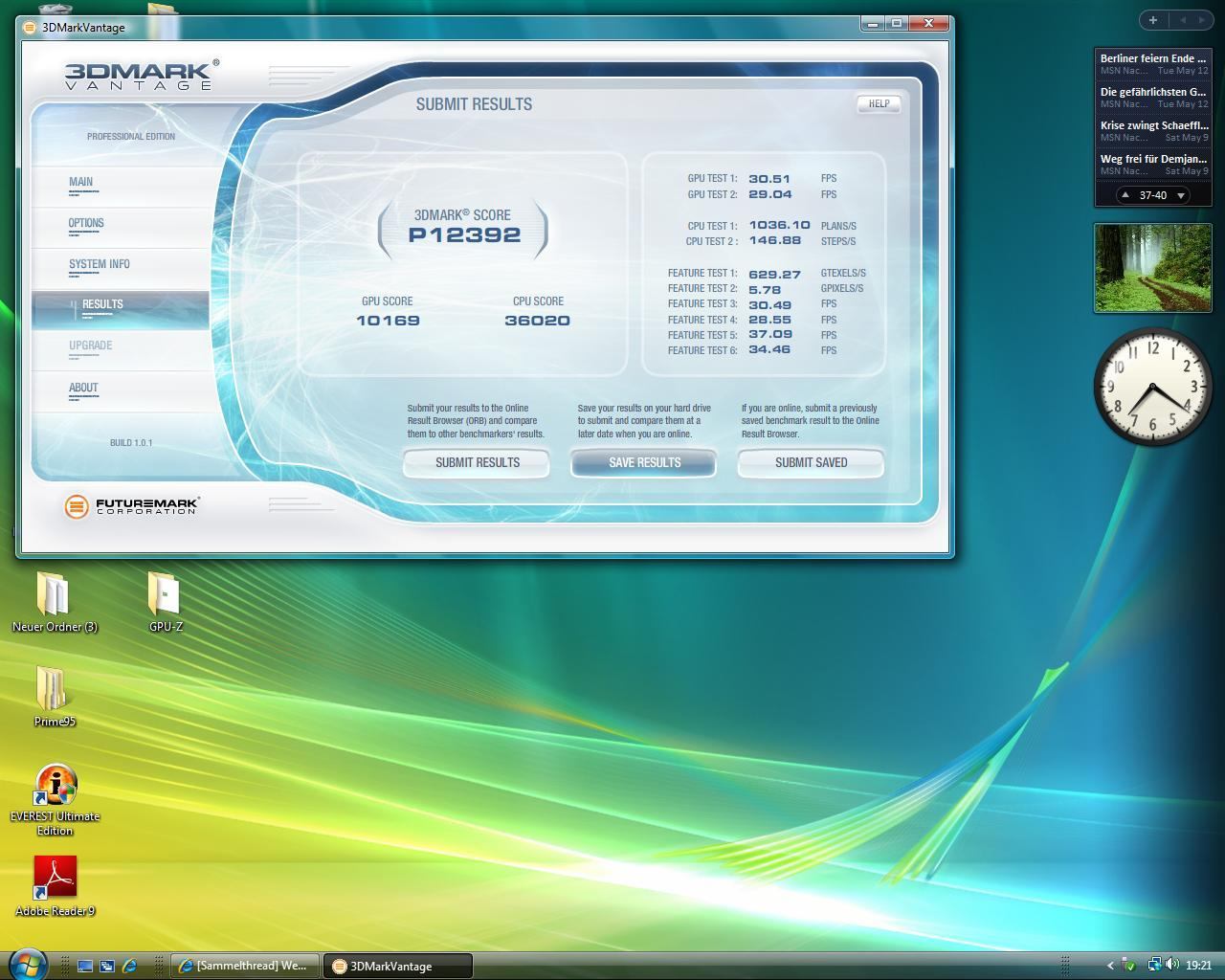1225x980 pixels.
Task: Click Feature Test 1 value 629.27
Action: (774, 274)
